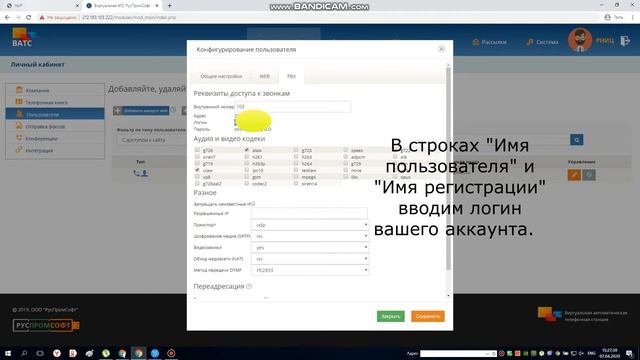
Task: Open the Обход медиасети (NAT) dropdown
Action: [310, 259]
